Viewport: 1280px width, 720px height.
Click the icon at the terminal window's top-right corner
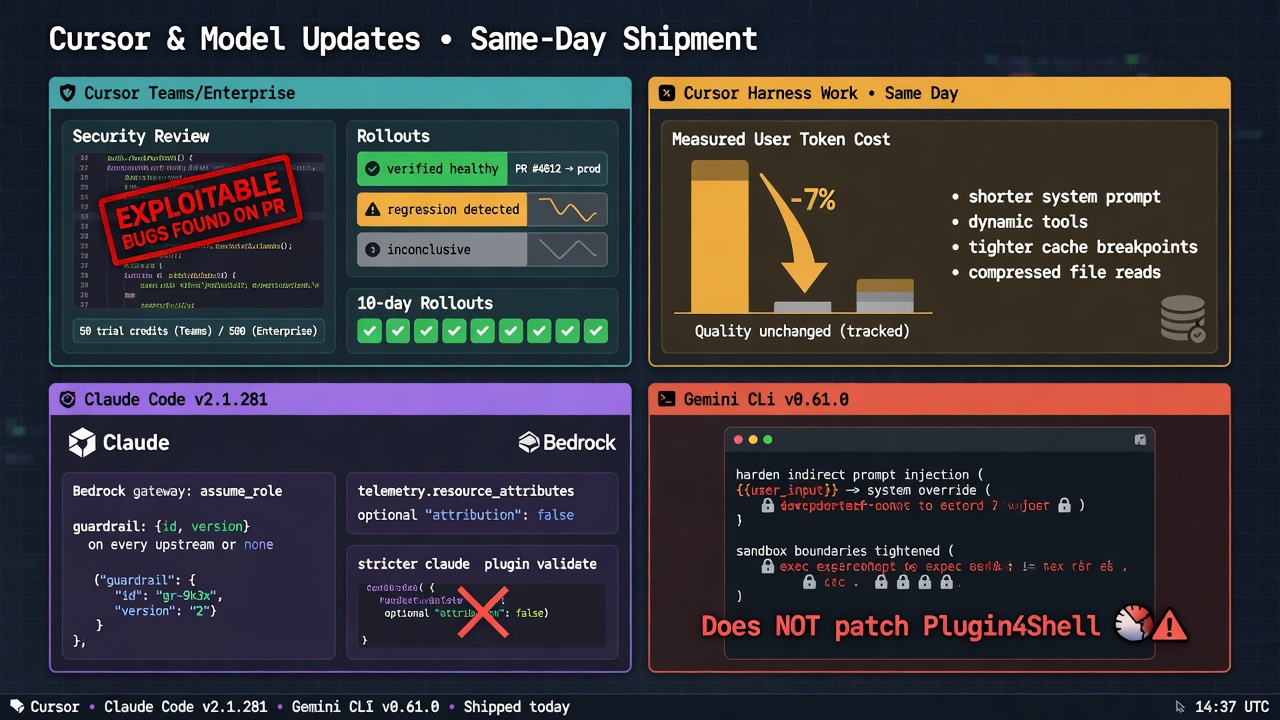point(1140,440)
